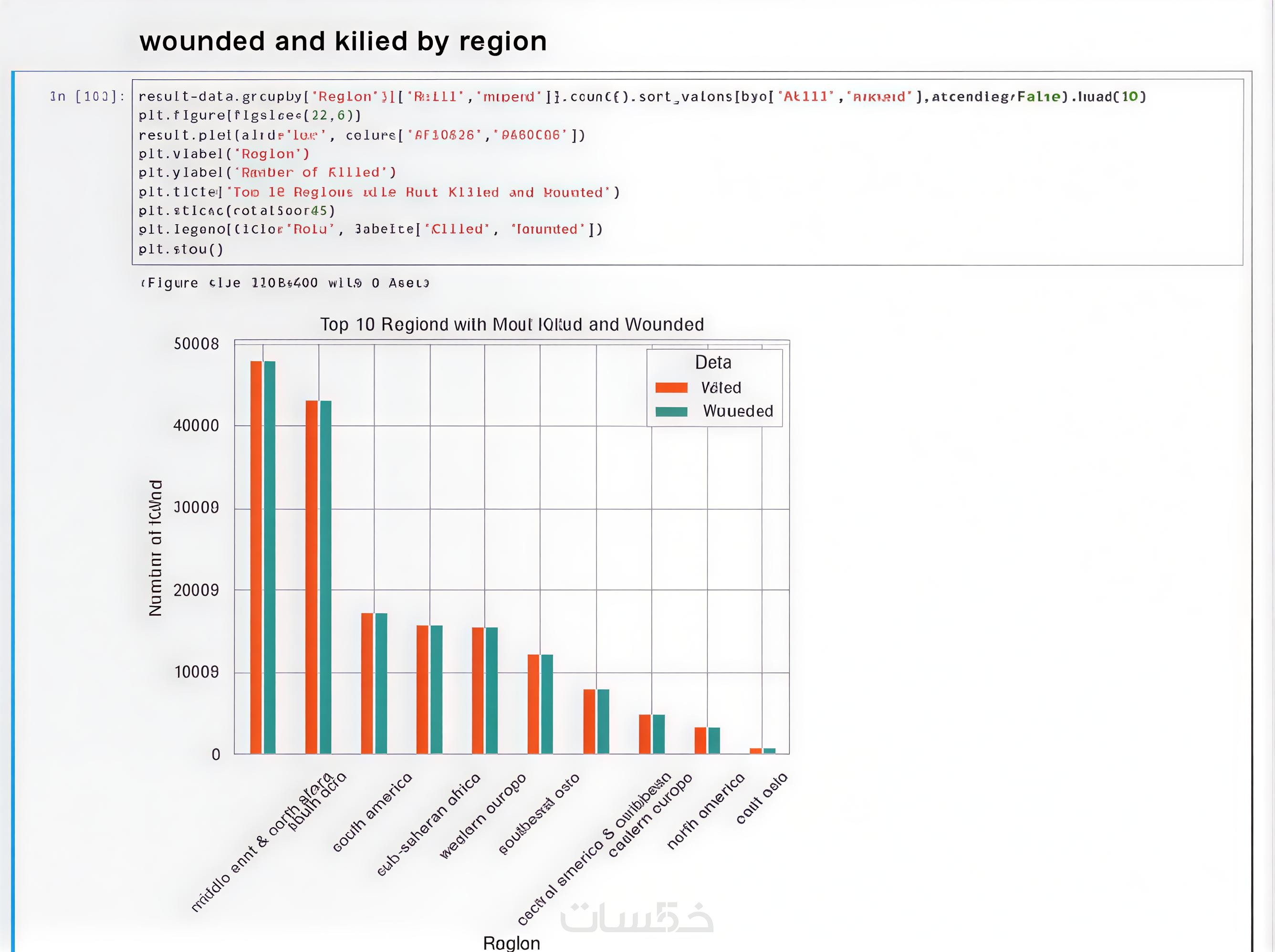Click the chart title 'Top 10 Regions'

pyautogui.click(x=512, y=324)
